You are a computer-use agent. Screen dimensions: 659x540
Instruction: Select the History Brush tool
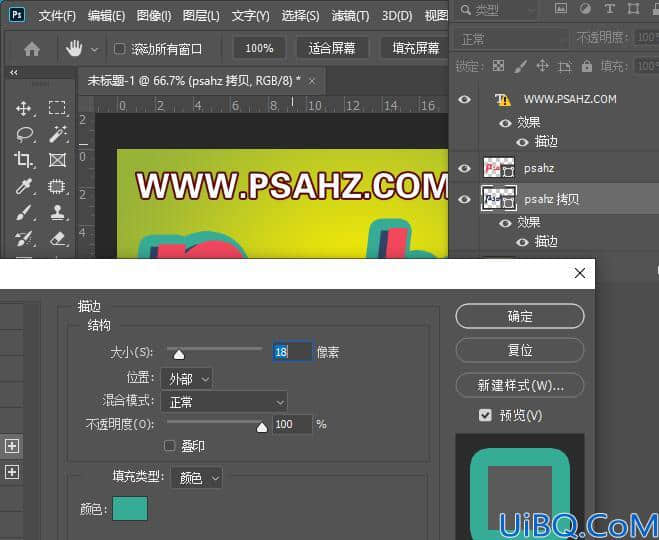pyautogui.click(x=24, y=239)
